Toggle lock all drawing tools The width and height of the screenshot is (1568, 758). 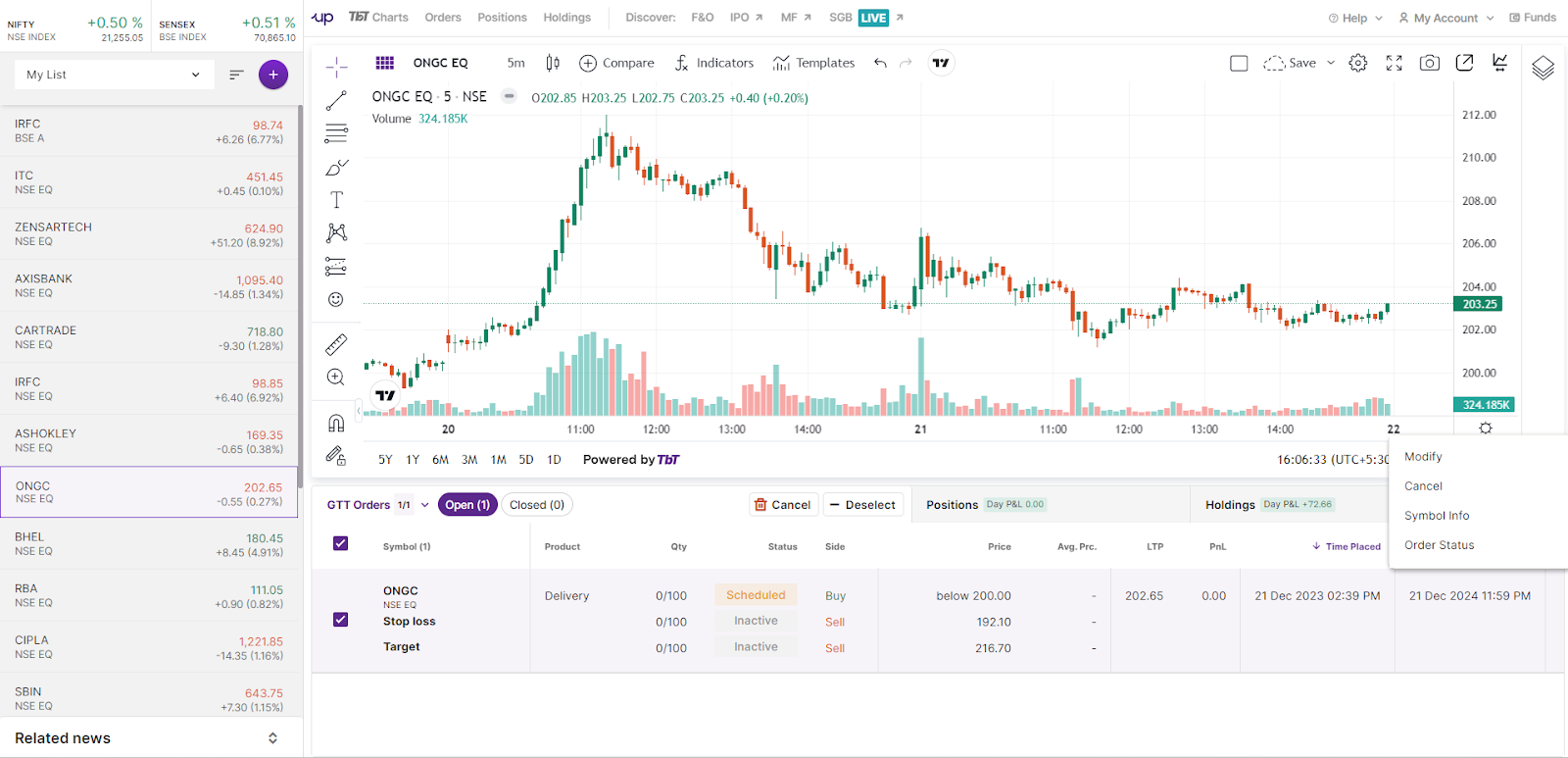(x=336, y=455)
